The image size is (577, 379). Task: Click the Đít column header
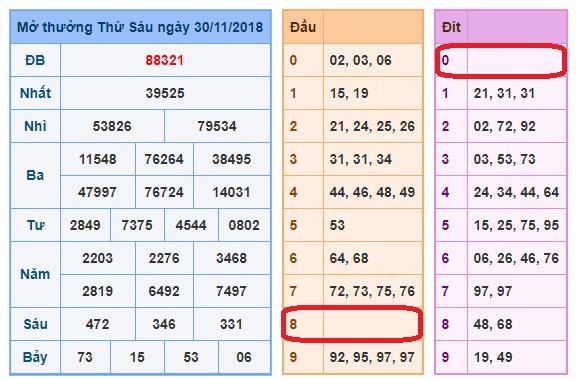pos(451,27)
